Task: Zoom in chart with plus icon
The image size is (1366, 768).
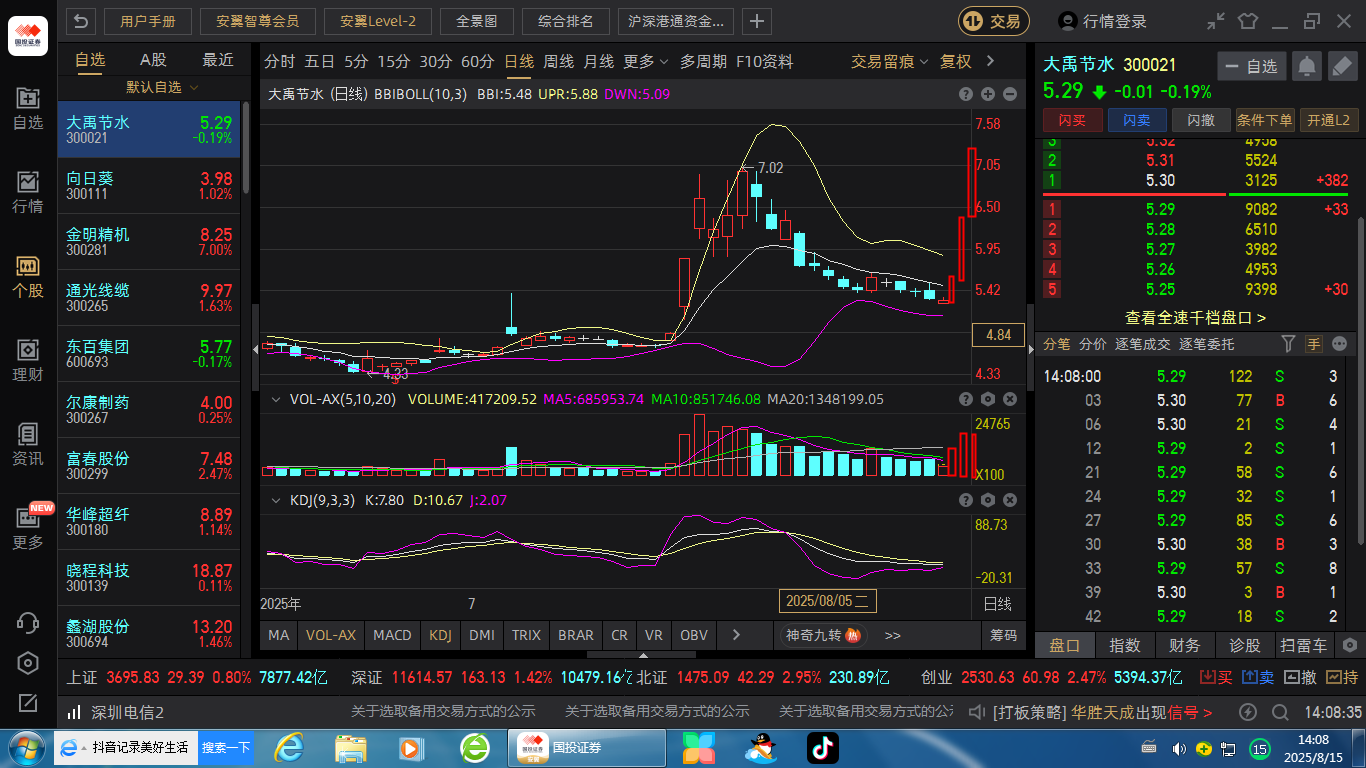Action: (988, 94)
